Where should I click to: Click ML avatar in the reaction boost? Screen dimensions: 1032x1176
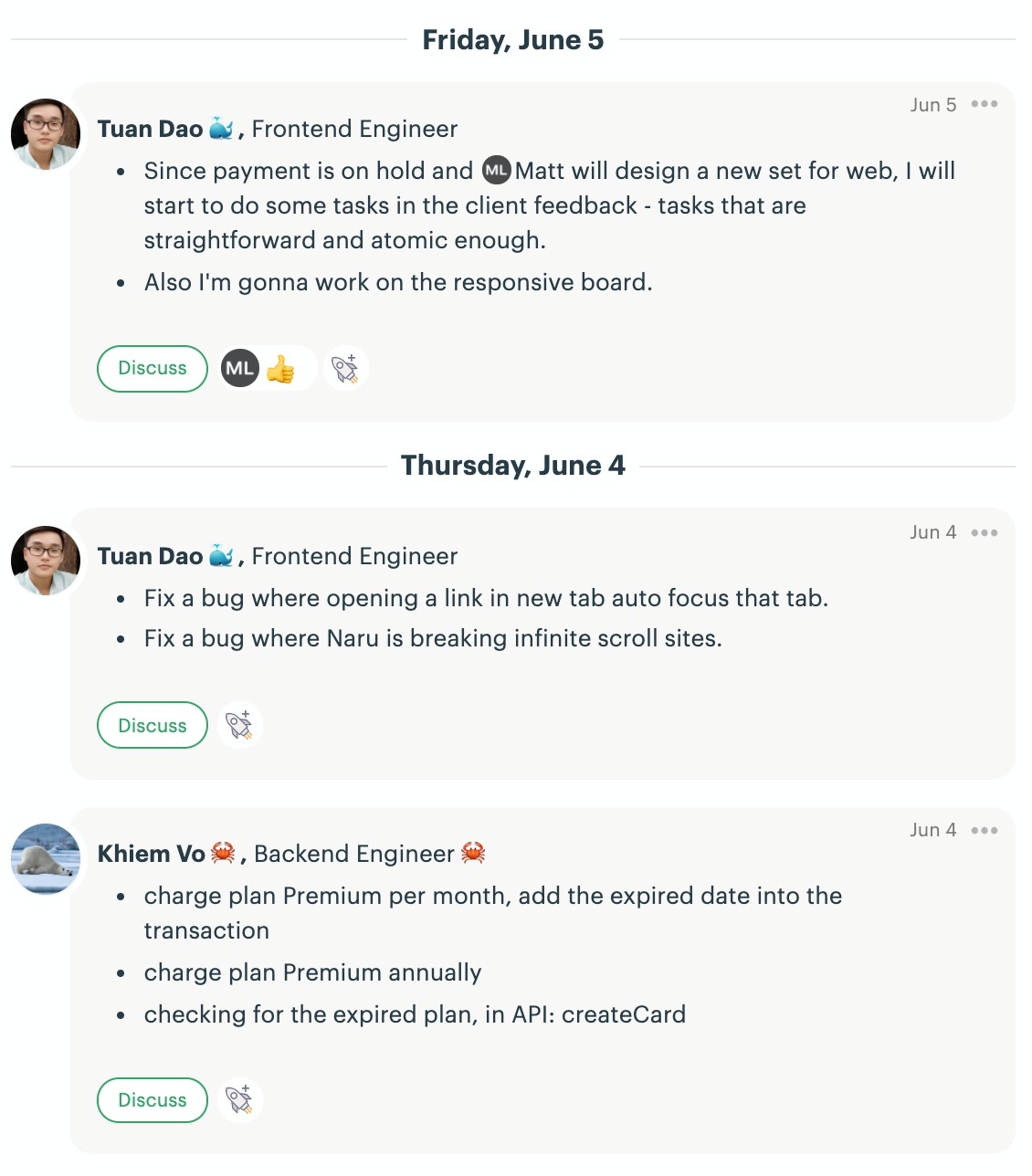240,368
